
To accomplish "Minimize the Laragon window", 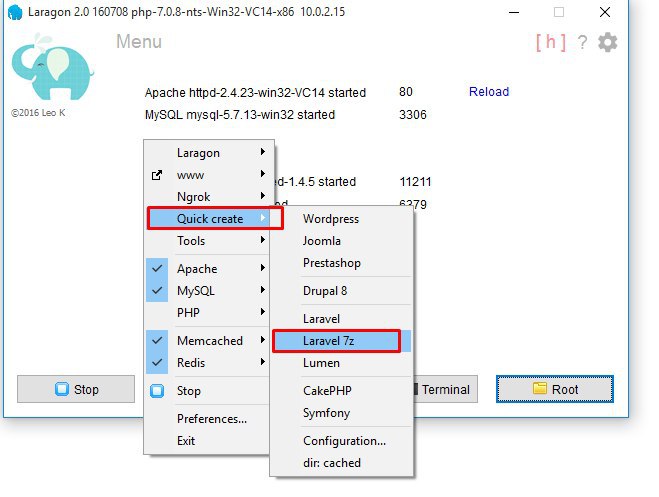I will click(x=514, y=12).
